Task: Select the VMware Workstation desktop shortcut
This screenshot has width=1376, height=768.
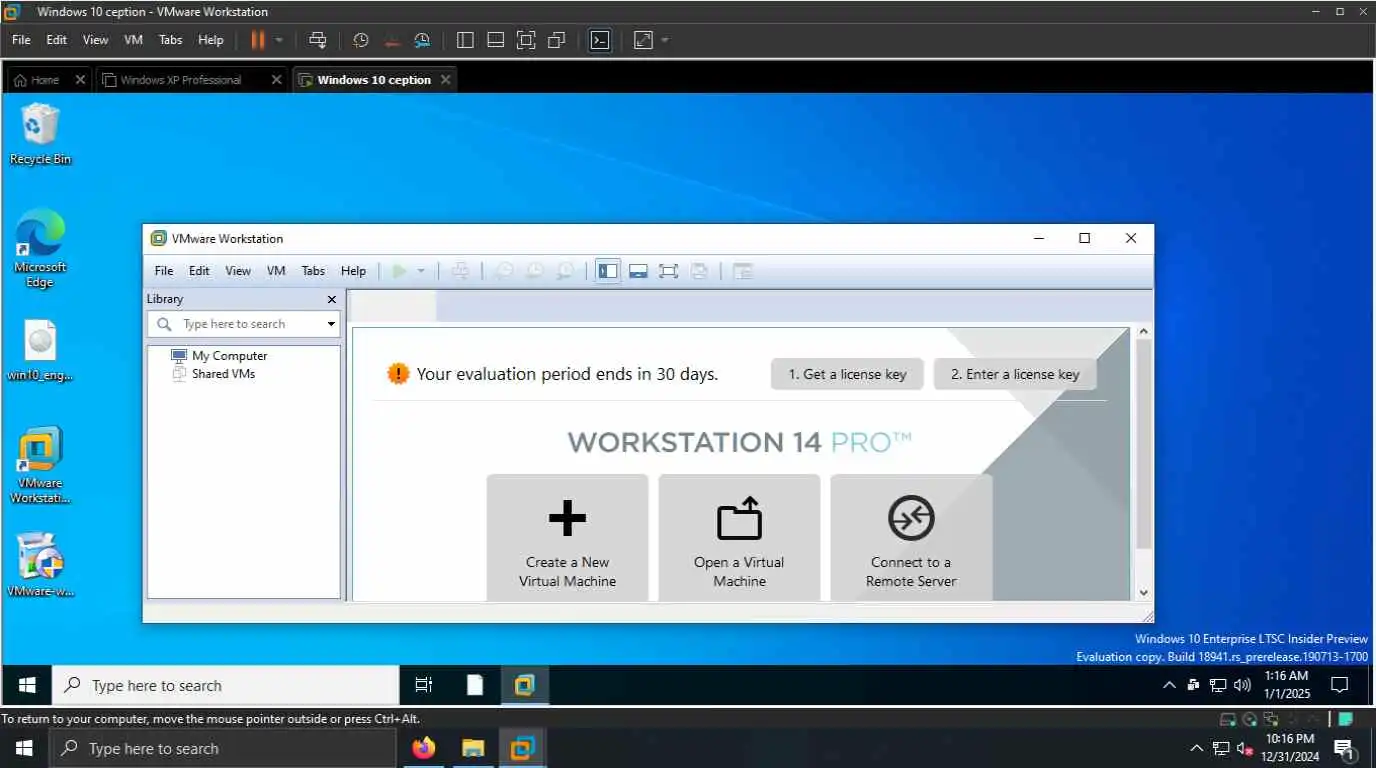Action: pyautogui.click(x=40, y=464)
